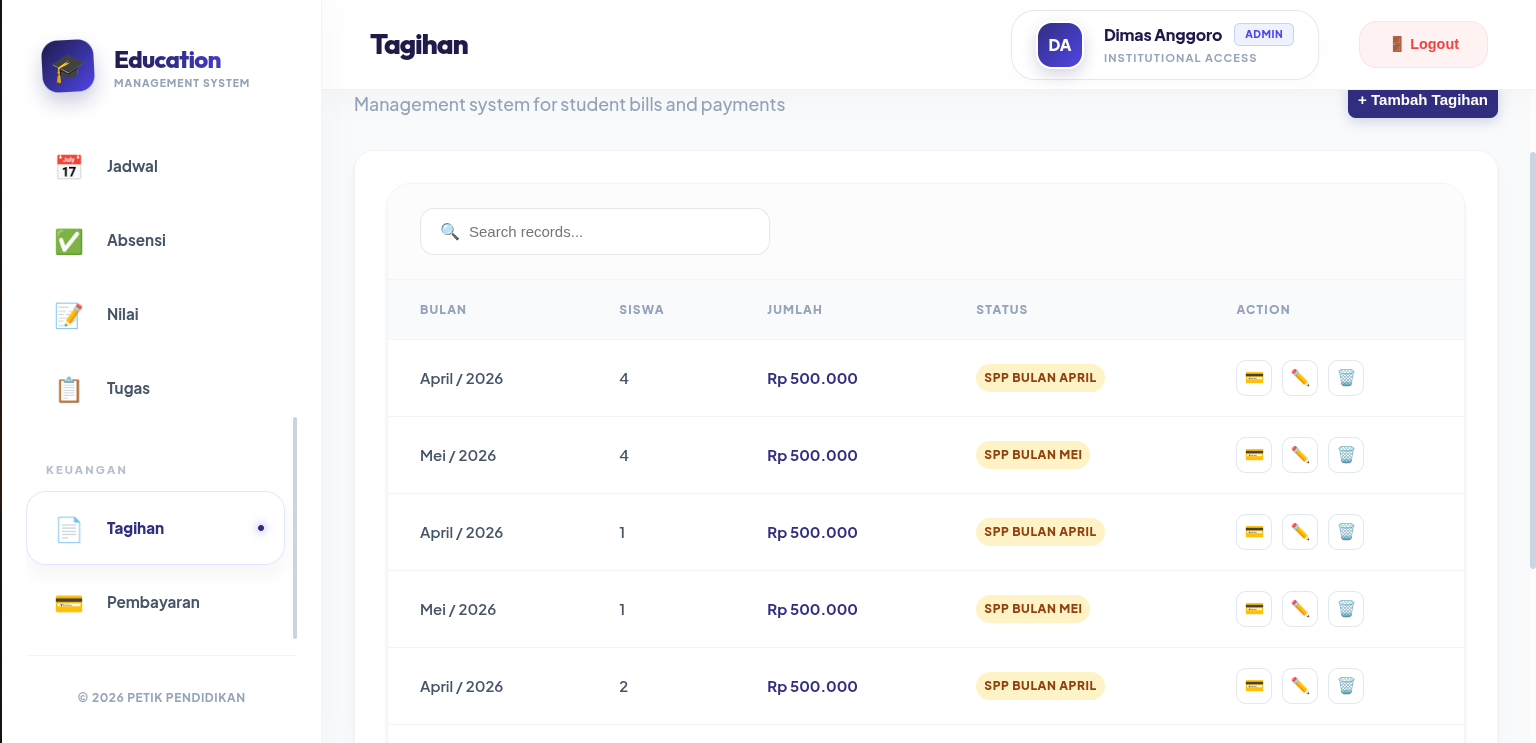The height and width of the screenshot is (743, 1536).
Task: Delete the Mei / 2026 bill for siswa 1
Action: [1346, 609]
